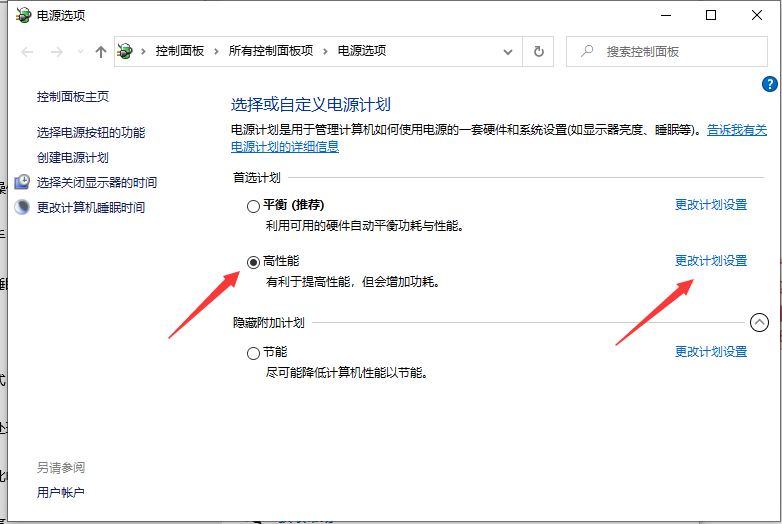Click the refresh button in address bar

point(539,51)
